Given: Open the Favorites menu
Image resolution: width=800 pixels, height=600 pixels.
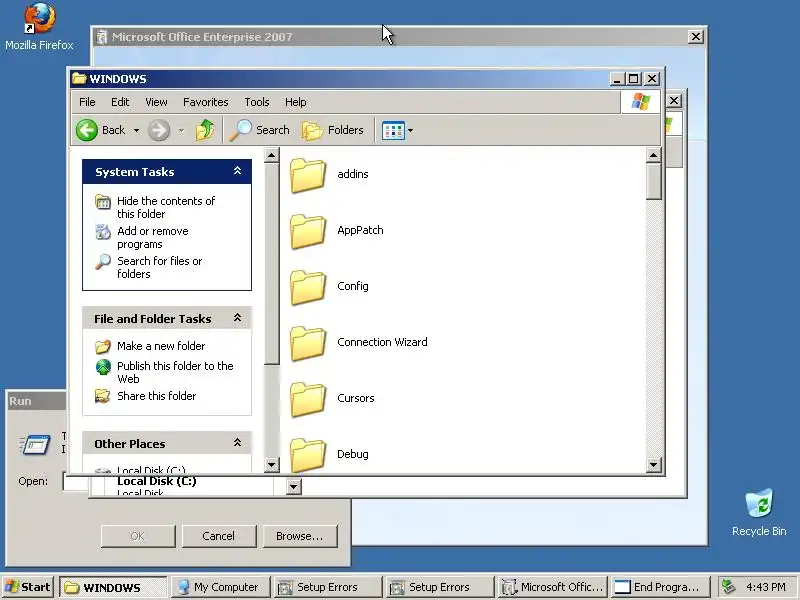Looking at the screenshot, I should pos(206,102).
